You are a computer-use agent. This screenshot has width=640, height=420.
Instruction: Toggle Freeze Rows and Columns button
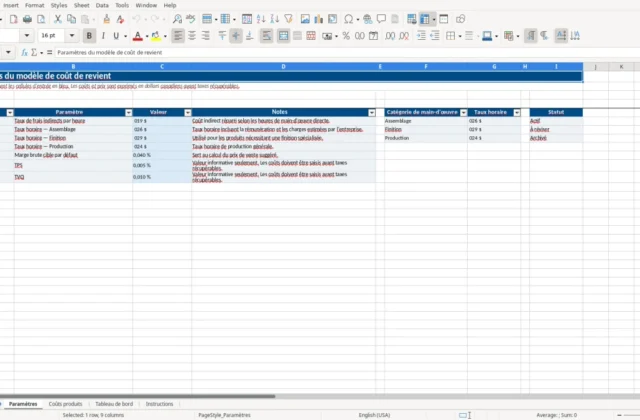pyautogui.click(x=425, y=19)
